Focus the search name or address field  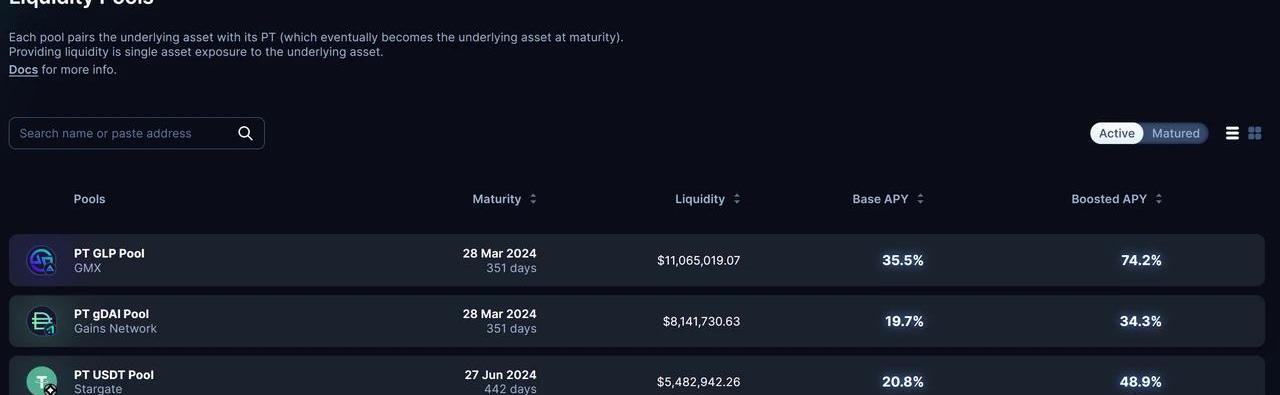[x=137, y=133]
